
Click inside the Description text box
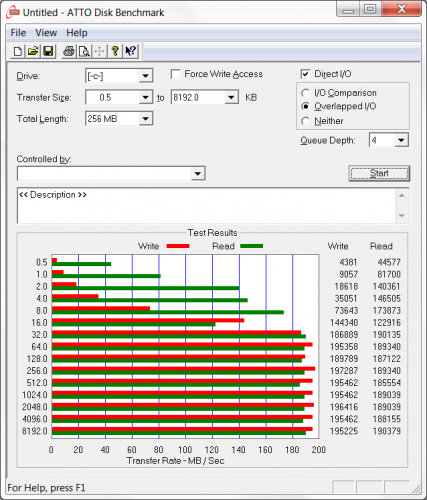(207, 206)
